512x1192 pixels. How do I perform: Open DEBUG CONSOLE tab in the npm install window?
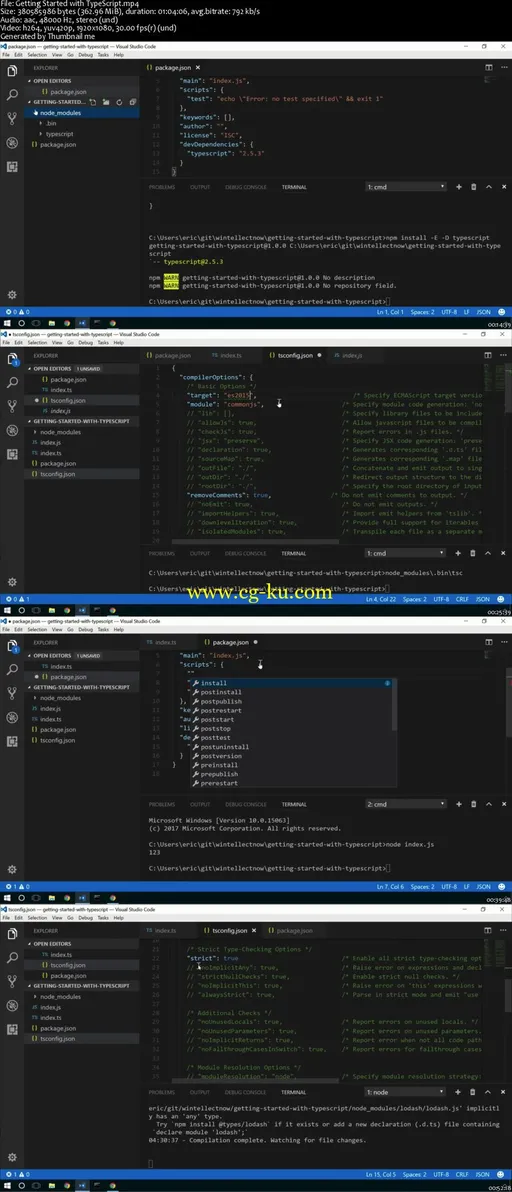coord(245,186)
